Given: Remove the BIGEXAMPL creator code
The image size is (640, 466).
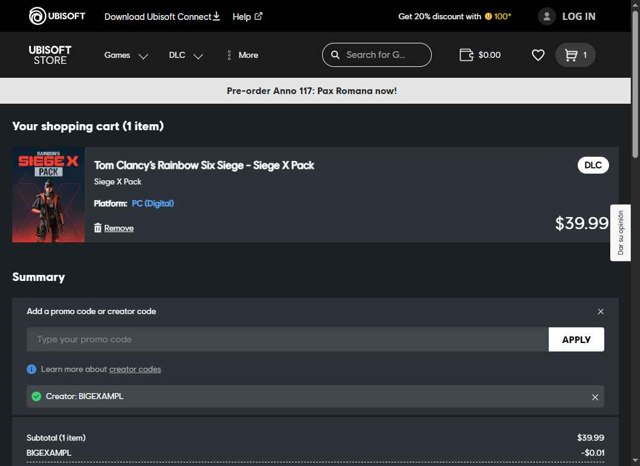Looking at the screenshot, I should (595, 397).
